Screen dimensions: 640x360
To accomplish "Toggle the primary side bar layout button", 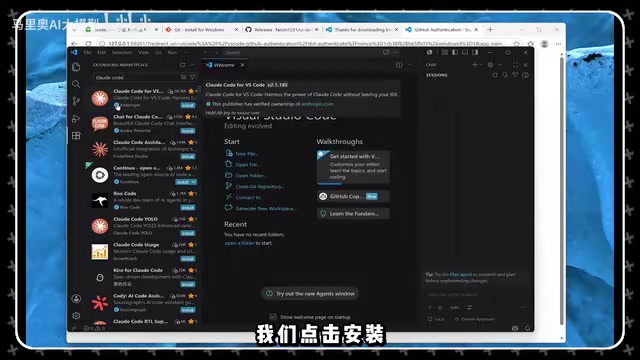I will [x=455, y=52].
